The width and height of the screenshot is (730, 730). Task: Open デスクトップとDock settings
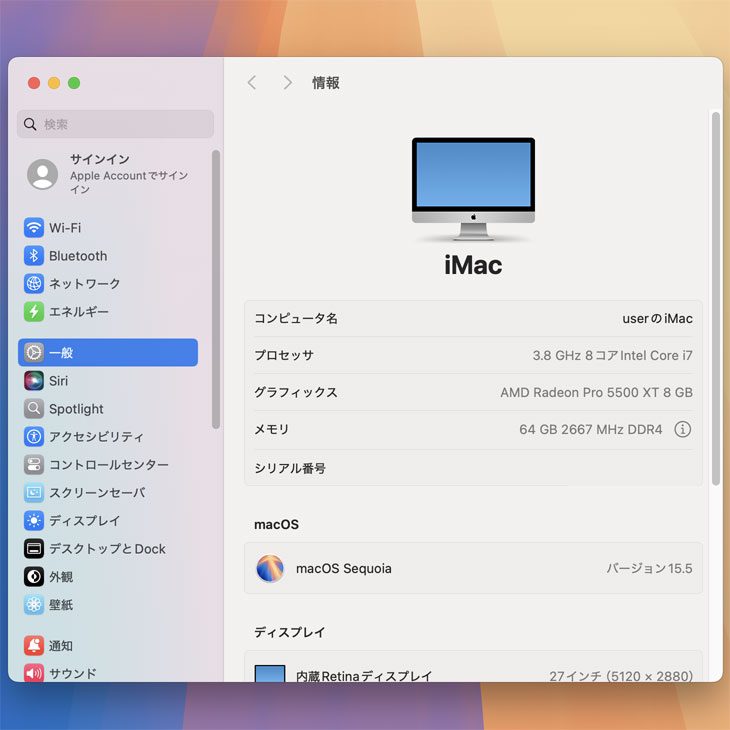click(108, 549)
